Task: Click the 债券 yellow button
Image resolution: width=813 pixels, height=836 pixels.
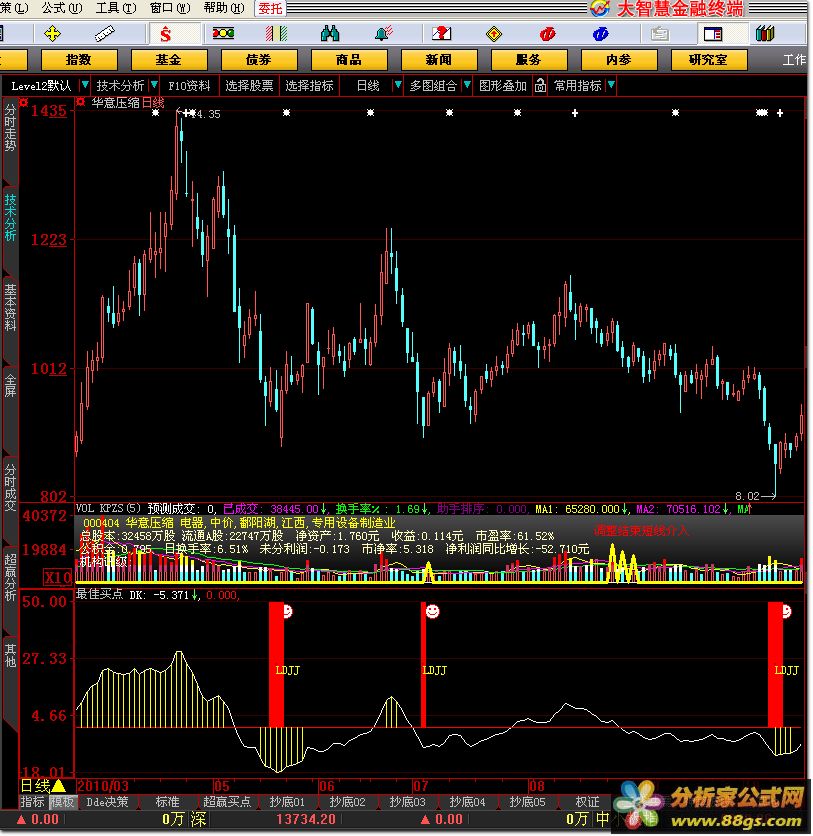Action: click(259, 60)
